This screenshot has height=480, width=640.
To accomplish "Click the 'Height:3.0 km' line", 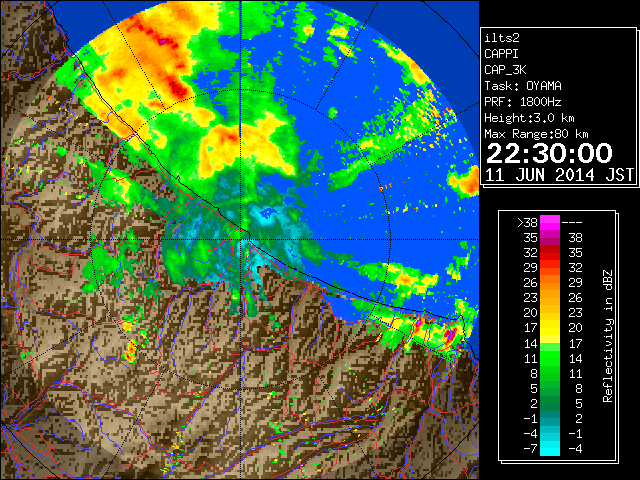I will click(x=529, y=118).
